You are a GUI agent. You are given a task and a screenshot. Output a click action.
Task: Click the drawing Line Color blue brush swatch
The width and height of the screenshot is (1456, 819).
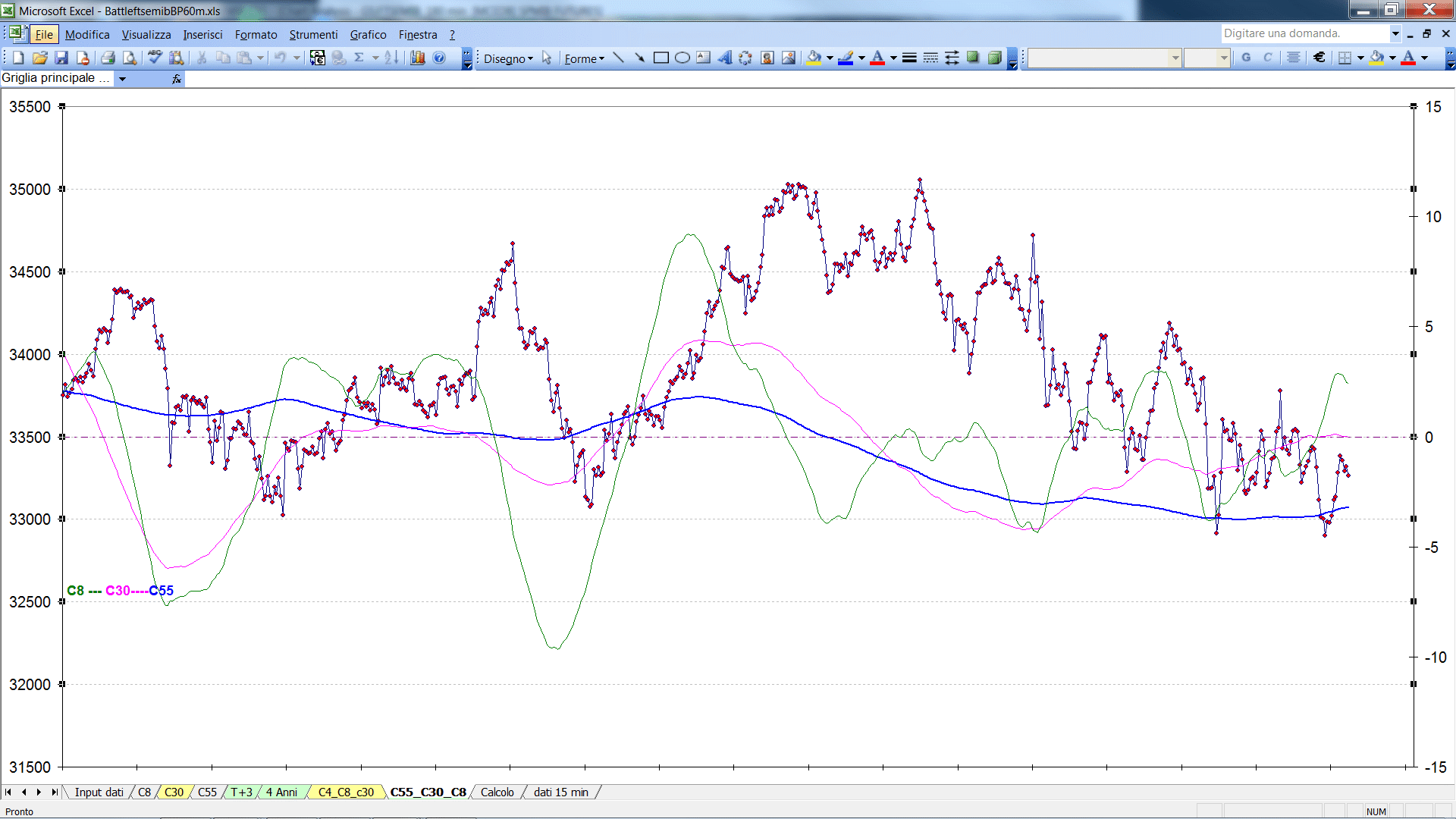tap(846, 58)
